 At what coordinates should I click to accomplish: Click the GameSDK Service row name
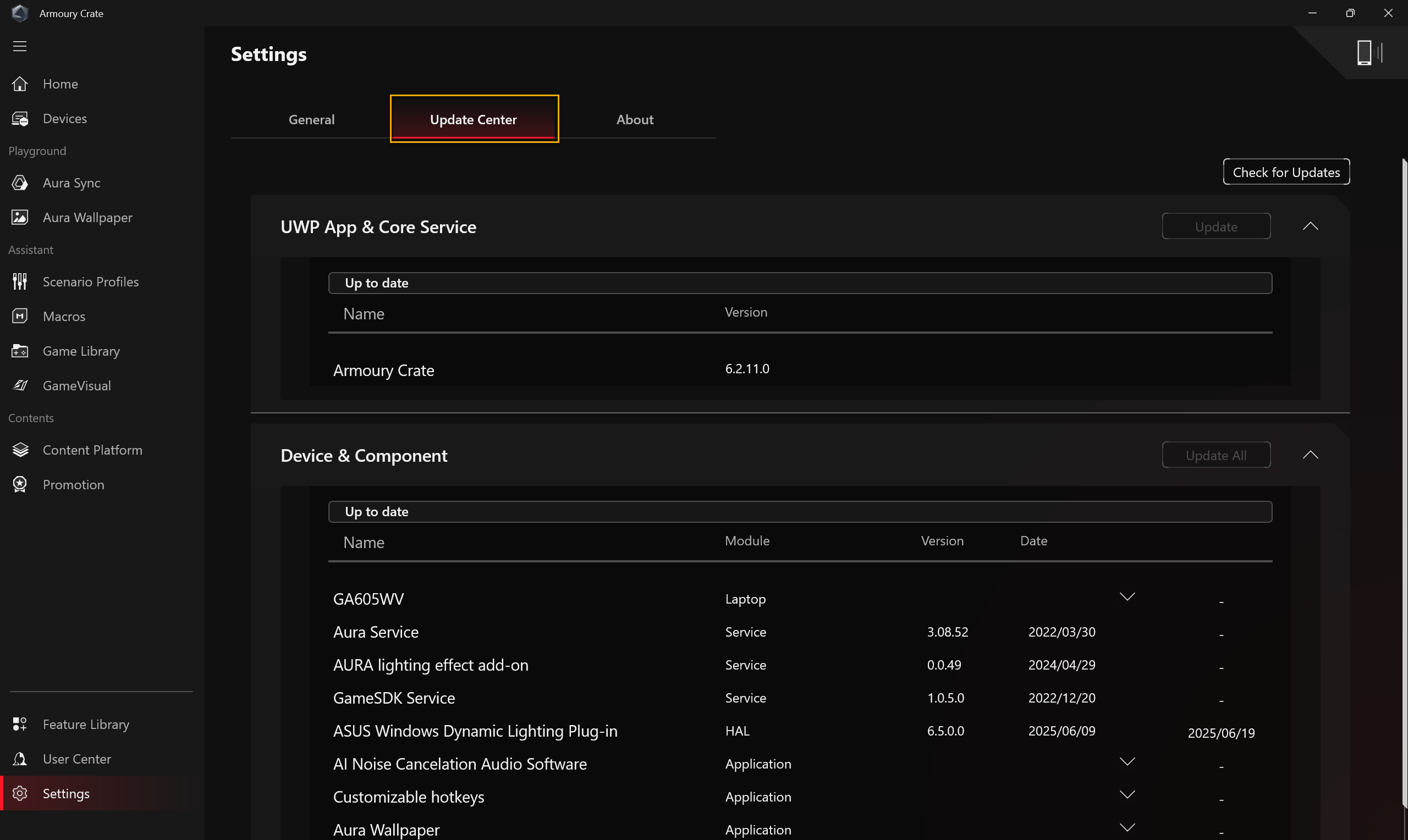click(x=393, y=698)
